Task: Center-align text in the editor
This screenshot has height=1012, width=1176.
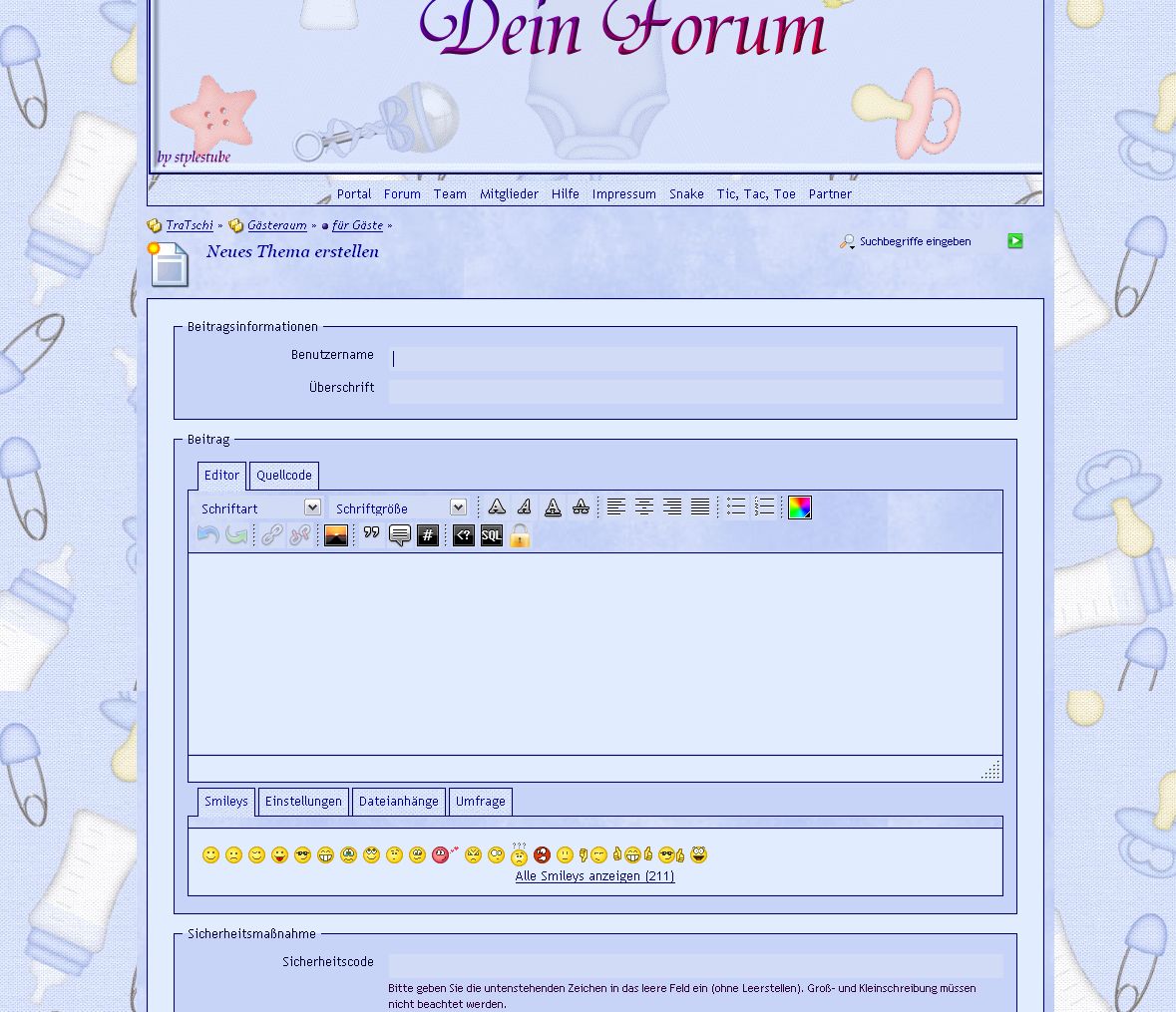Action: [644, 507]
